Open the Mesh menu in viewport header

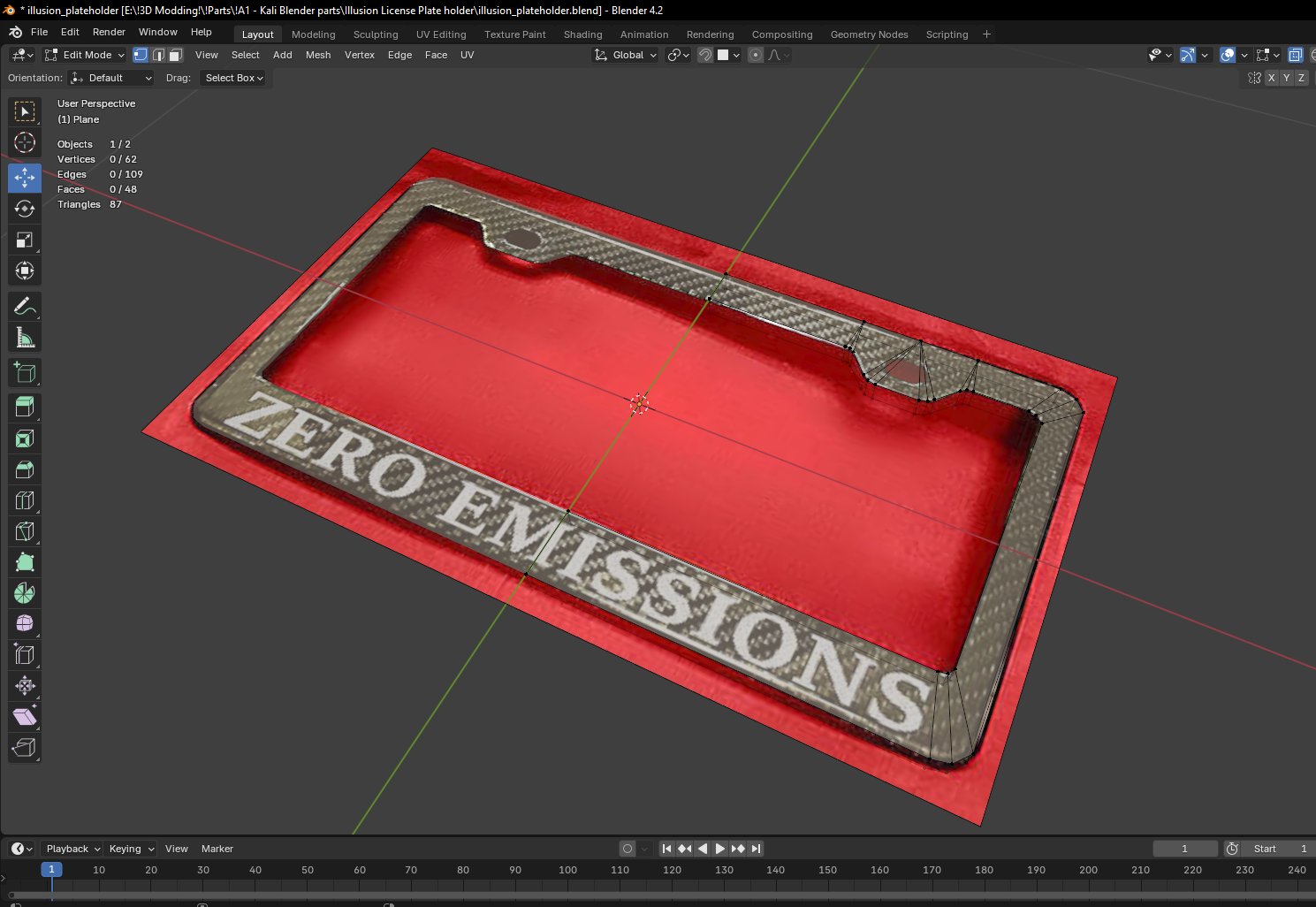[318, 55]
